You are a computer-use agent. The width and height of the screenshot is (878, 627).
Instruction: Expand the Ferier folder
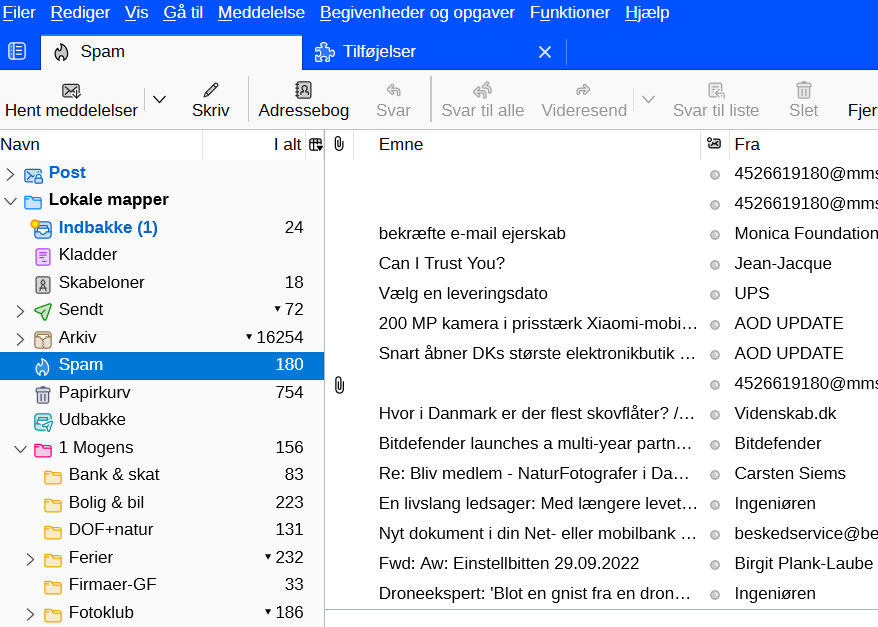pyautogui.click(x=30, y=559)
